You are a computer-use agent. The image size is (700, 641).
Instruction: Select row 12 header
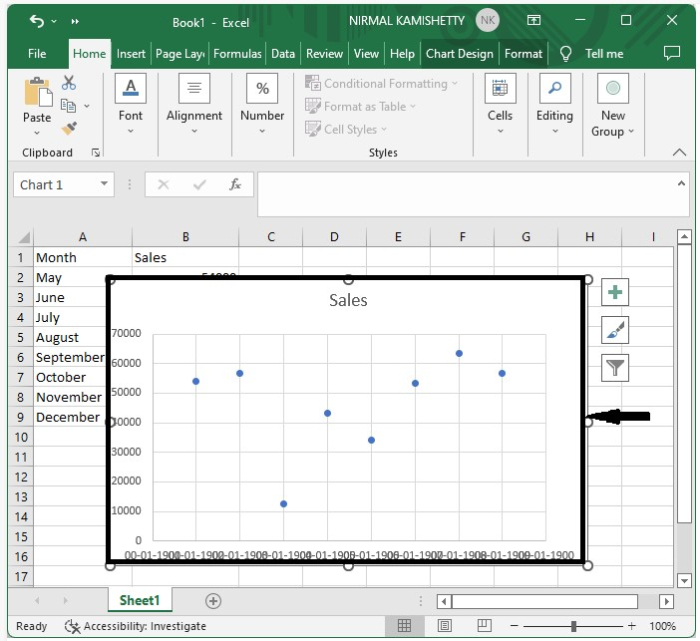point(21,477)
